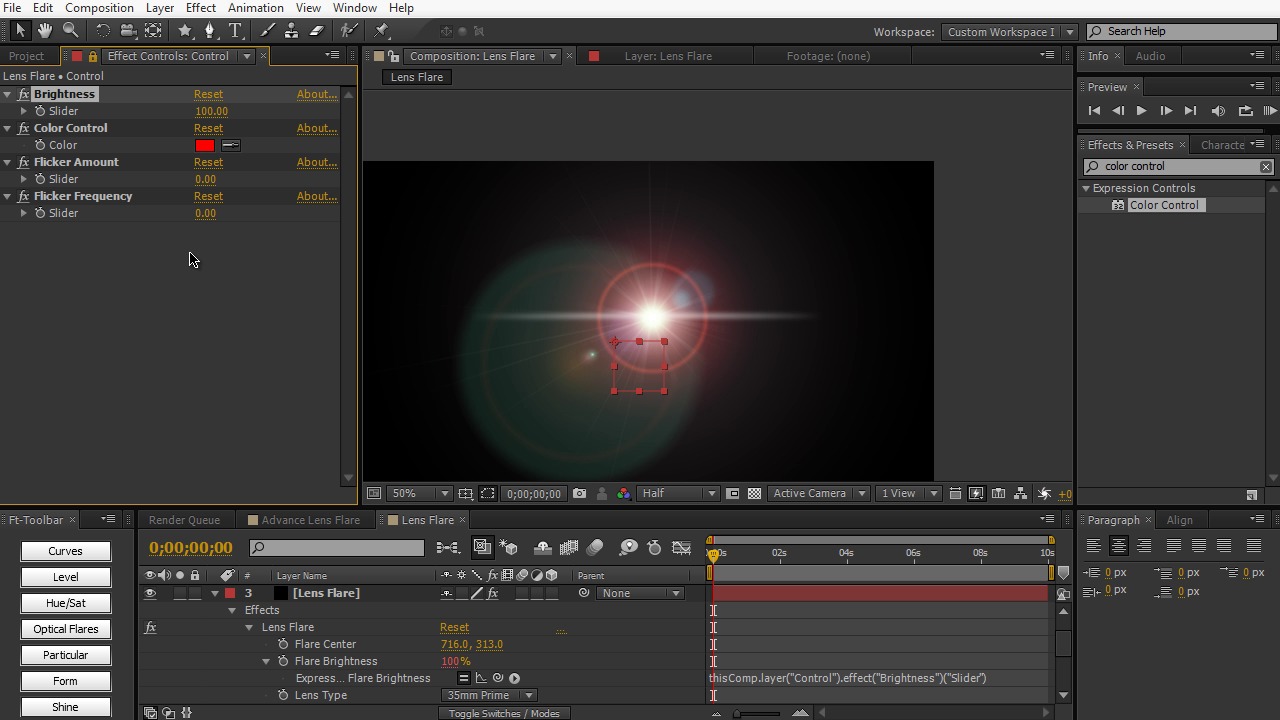
Task: Open the Animation menu
Action: pos(255,8)
